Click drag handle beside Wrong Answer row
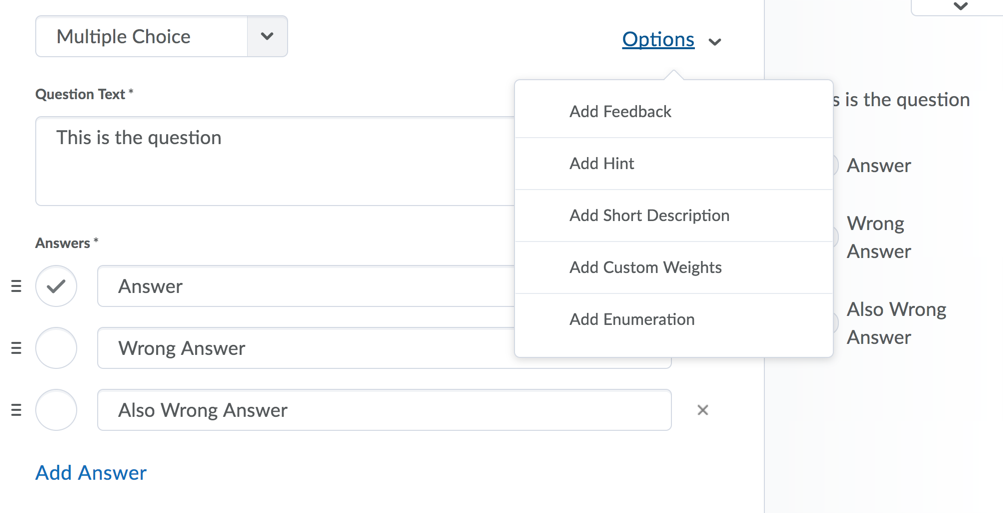 (16, 348)
